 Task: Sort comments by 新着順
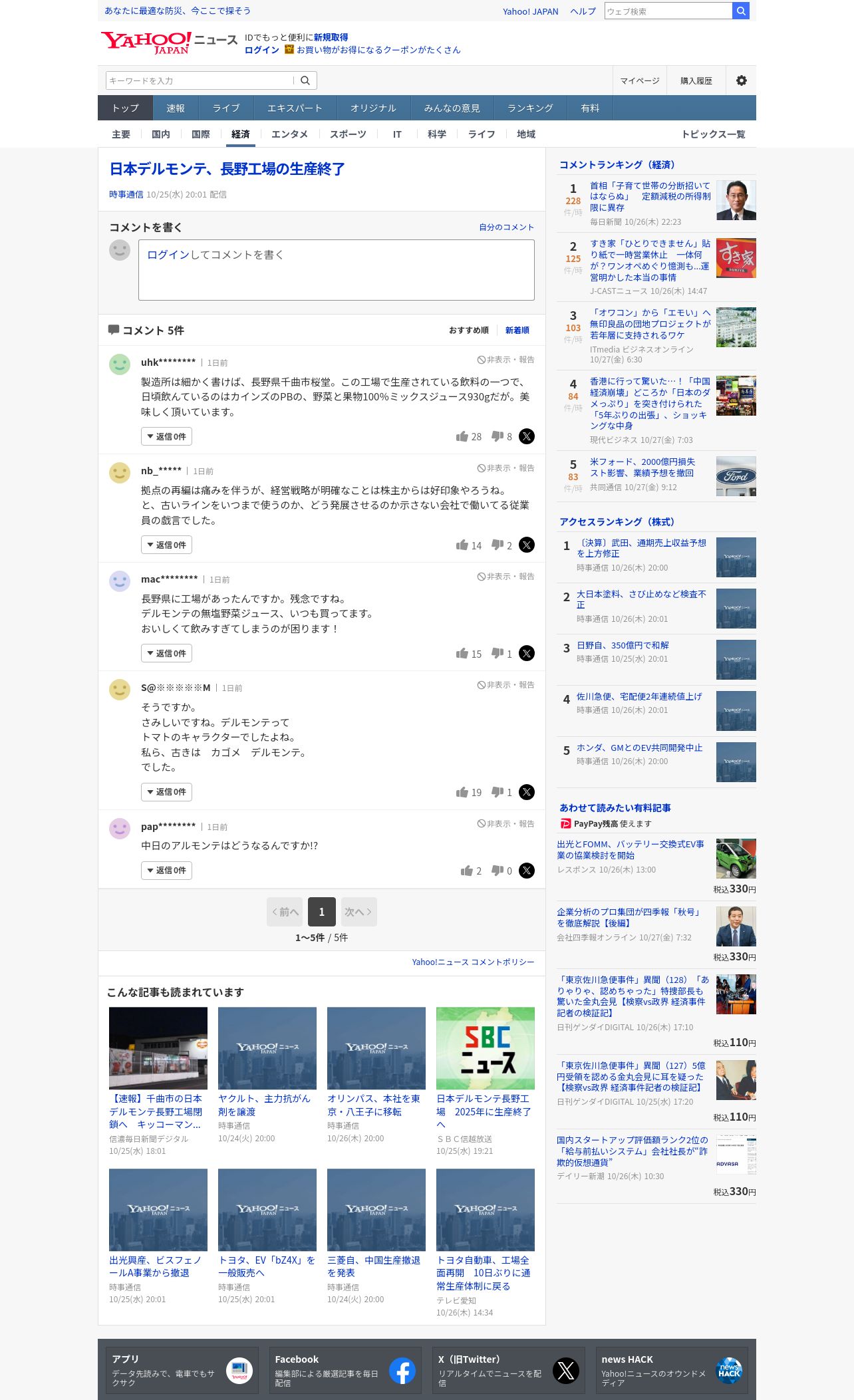pos(517,331)
